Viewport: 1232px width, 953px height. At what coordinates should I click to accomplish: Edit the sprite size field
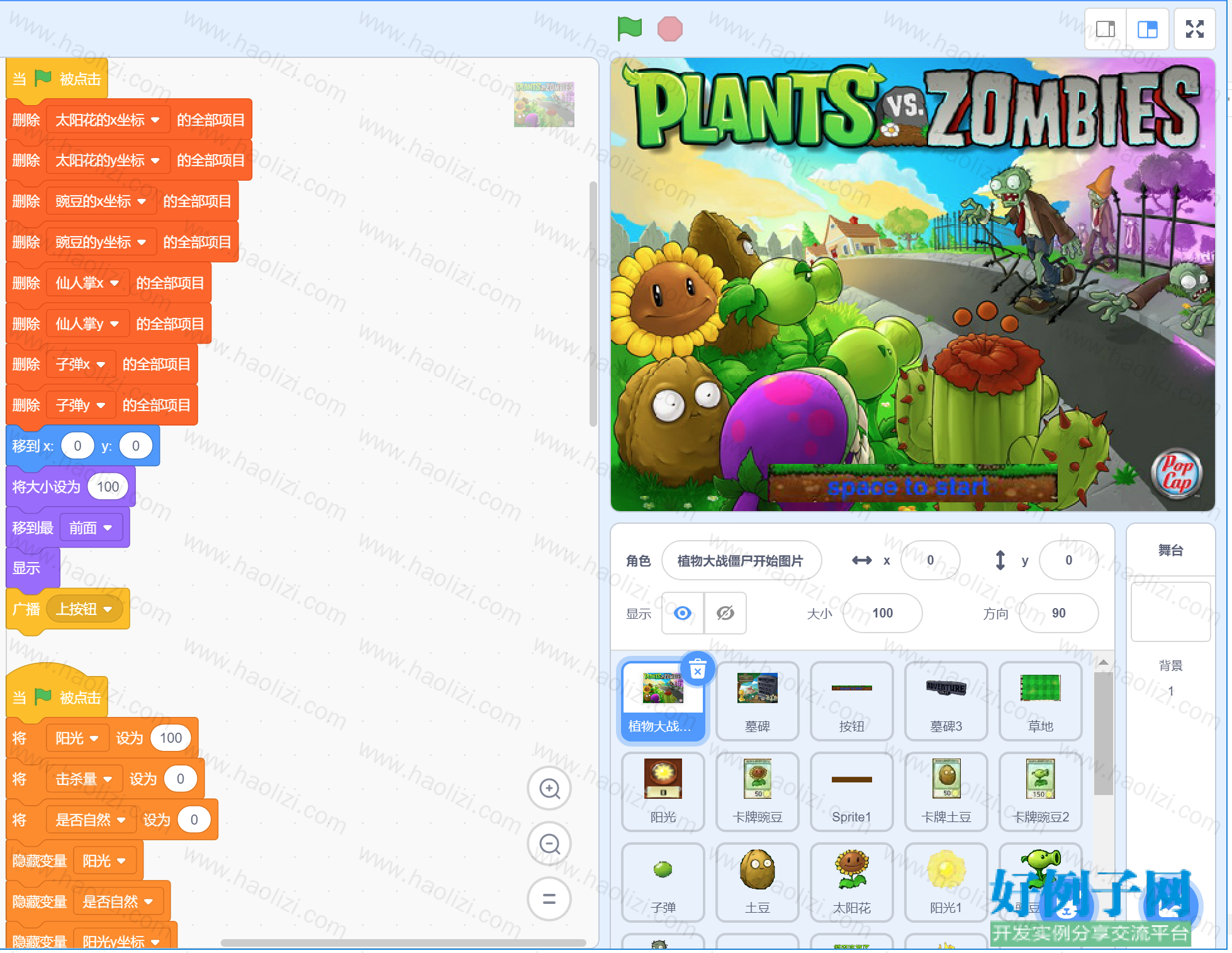click(883, 613)
